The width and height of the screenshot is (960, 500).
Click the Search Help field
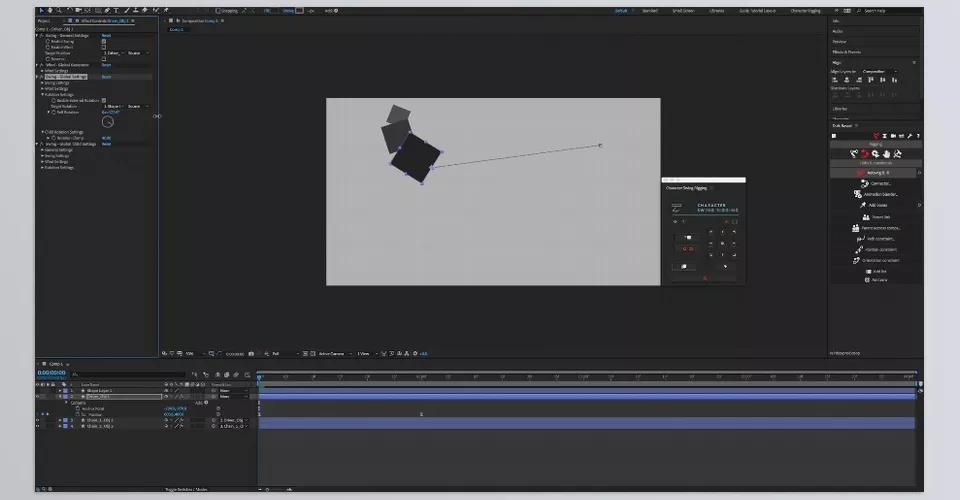[889, 10]
